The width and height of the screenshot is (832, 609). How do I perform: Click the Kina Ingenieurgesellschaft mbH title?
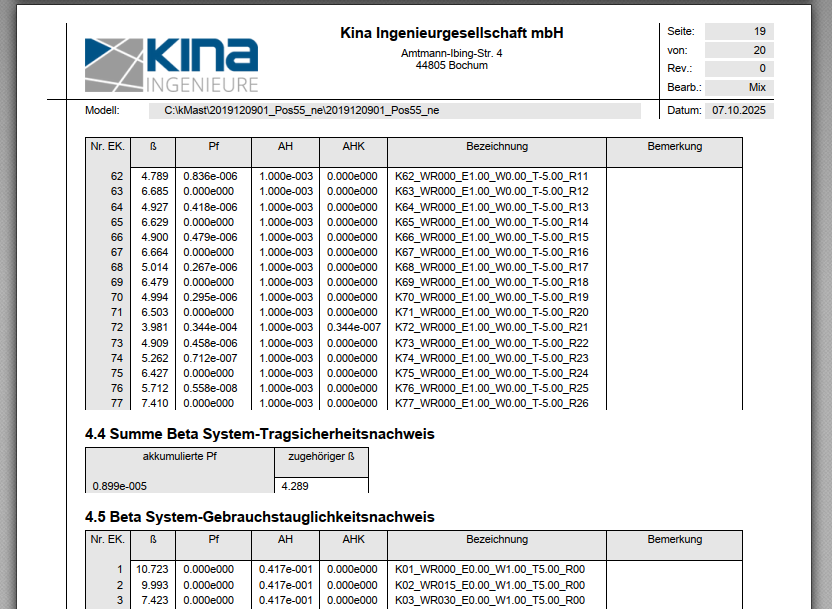(452, 33)
